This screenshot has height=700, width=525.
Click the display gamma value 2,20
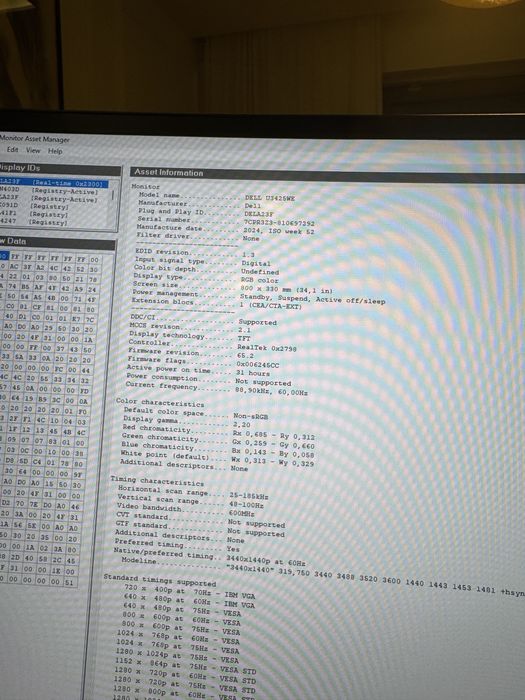tap(242, 425)
